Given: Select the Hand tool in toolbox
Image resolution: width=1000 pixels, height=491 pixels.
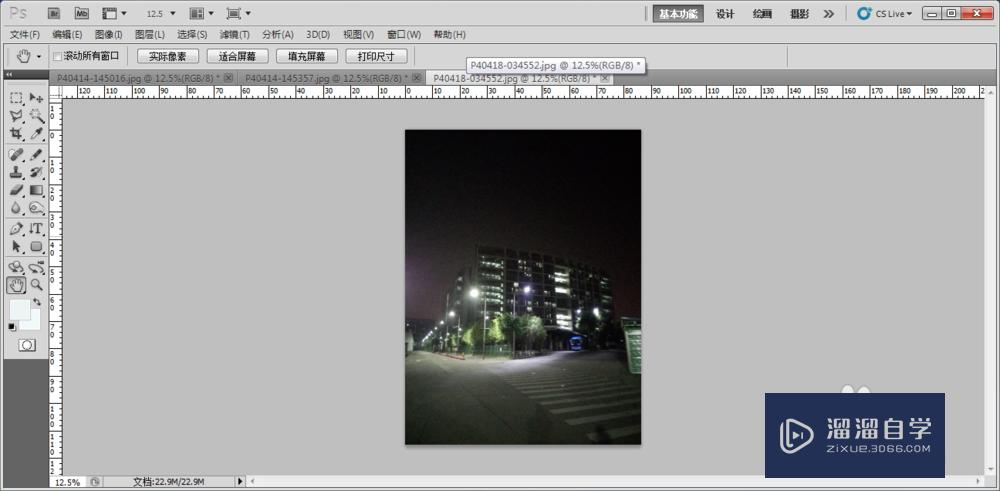Looking at the screenshot, I should (x=17, y=285).
